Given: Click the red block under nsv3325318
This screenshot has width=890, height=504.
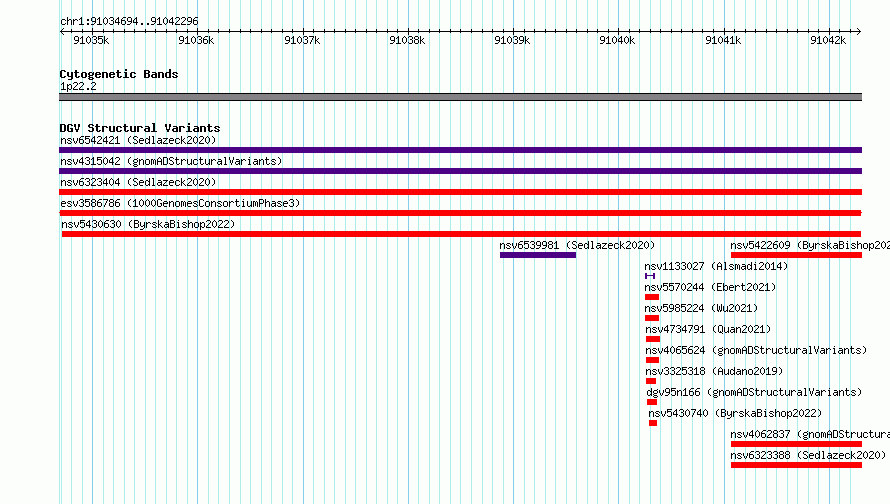Looking at the screenshot, I should [651, 381].
